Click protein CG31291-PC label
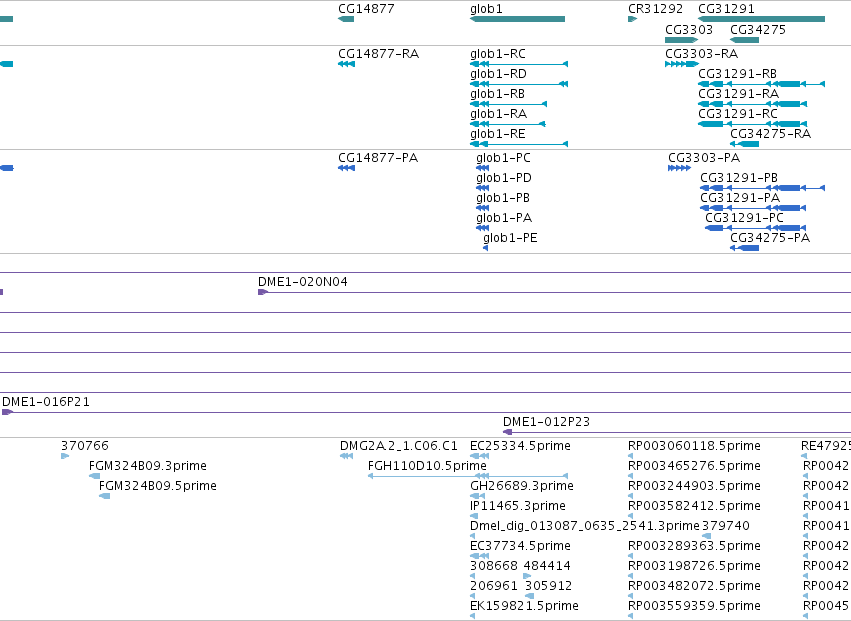851x621 pixels. pos(744,218)
